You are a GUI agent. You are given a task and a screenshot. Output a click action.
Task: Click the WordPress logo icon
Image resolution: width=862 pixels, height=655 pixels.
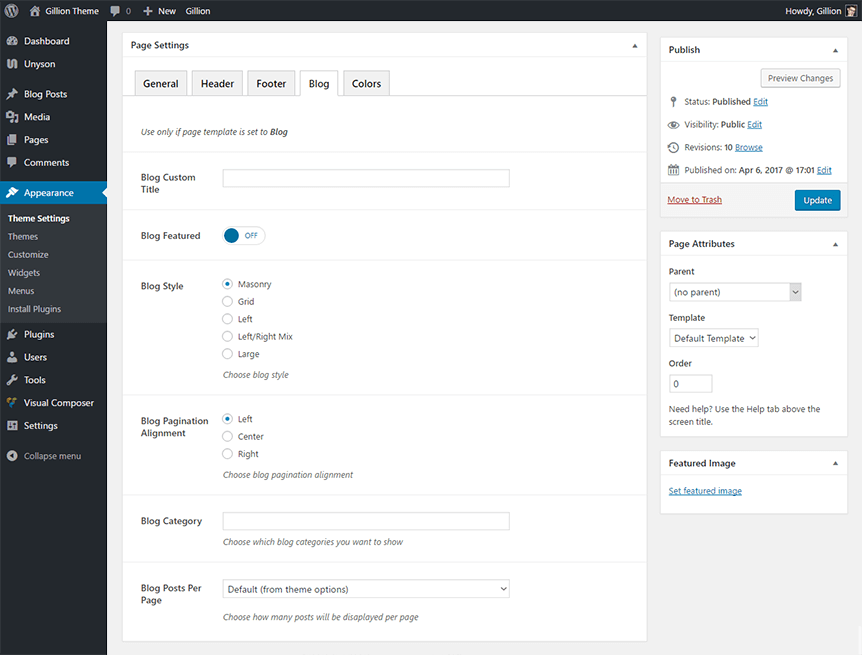pyautogui.click(x=12, y=11)
